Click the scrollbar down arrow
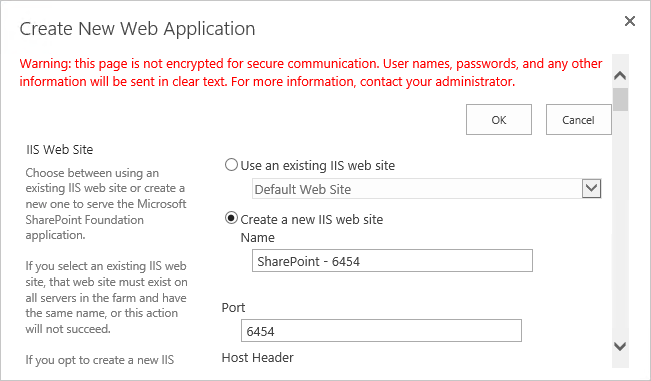 point(620,346)
